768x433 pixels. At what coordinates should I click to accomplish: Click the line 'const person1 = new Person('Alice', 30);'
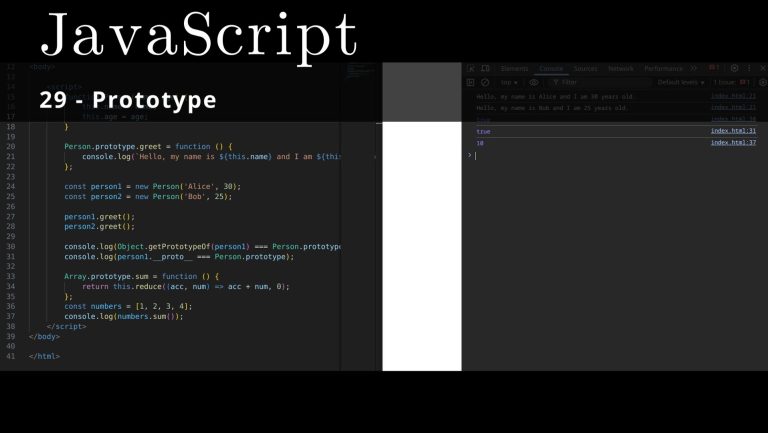[152, 187]
